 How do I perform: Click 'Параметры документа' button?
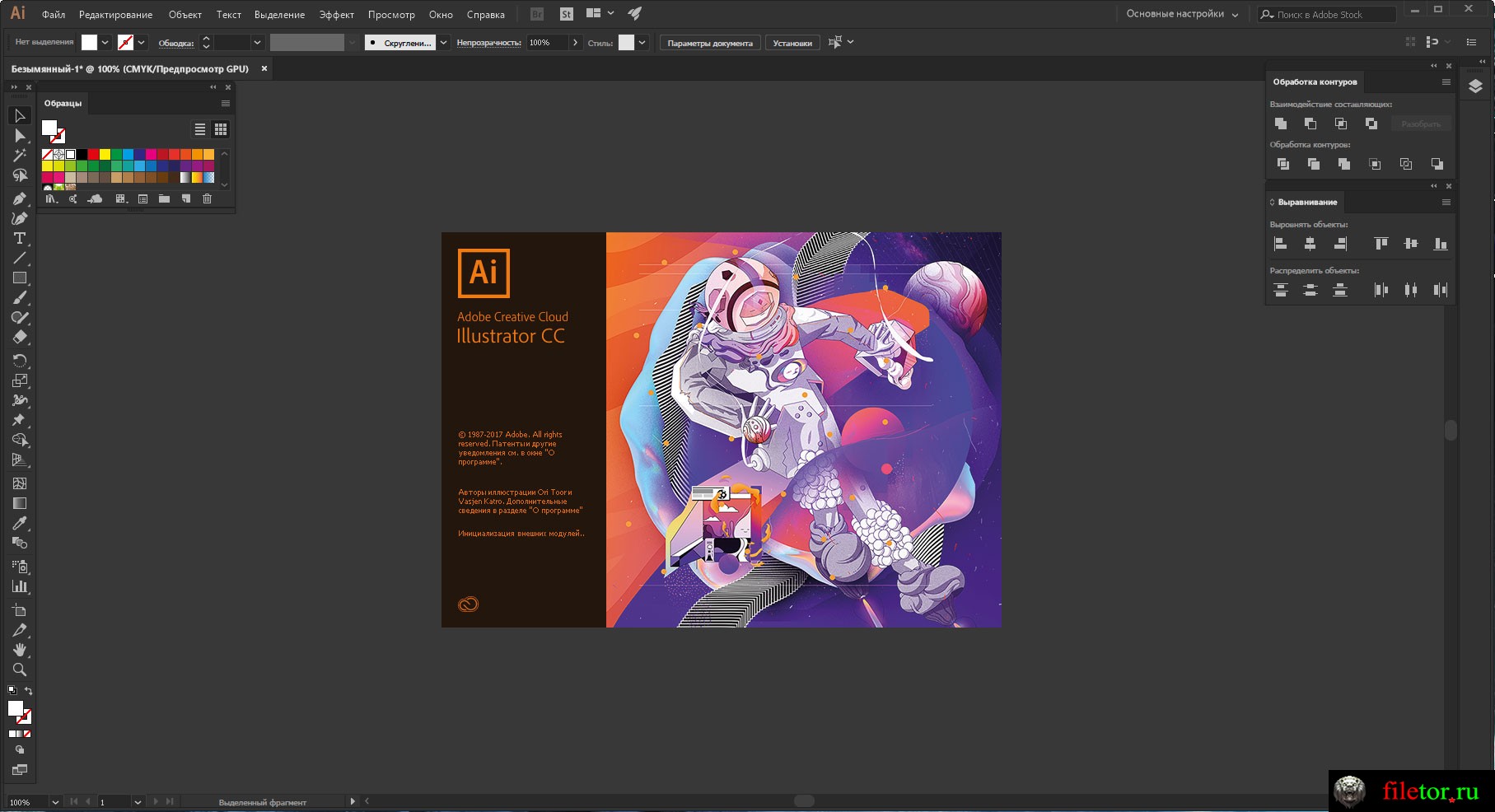(x=710, y=43)
